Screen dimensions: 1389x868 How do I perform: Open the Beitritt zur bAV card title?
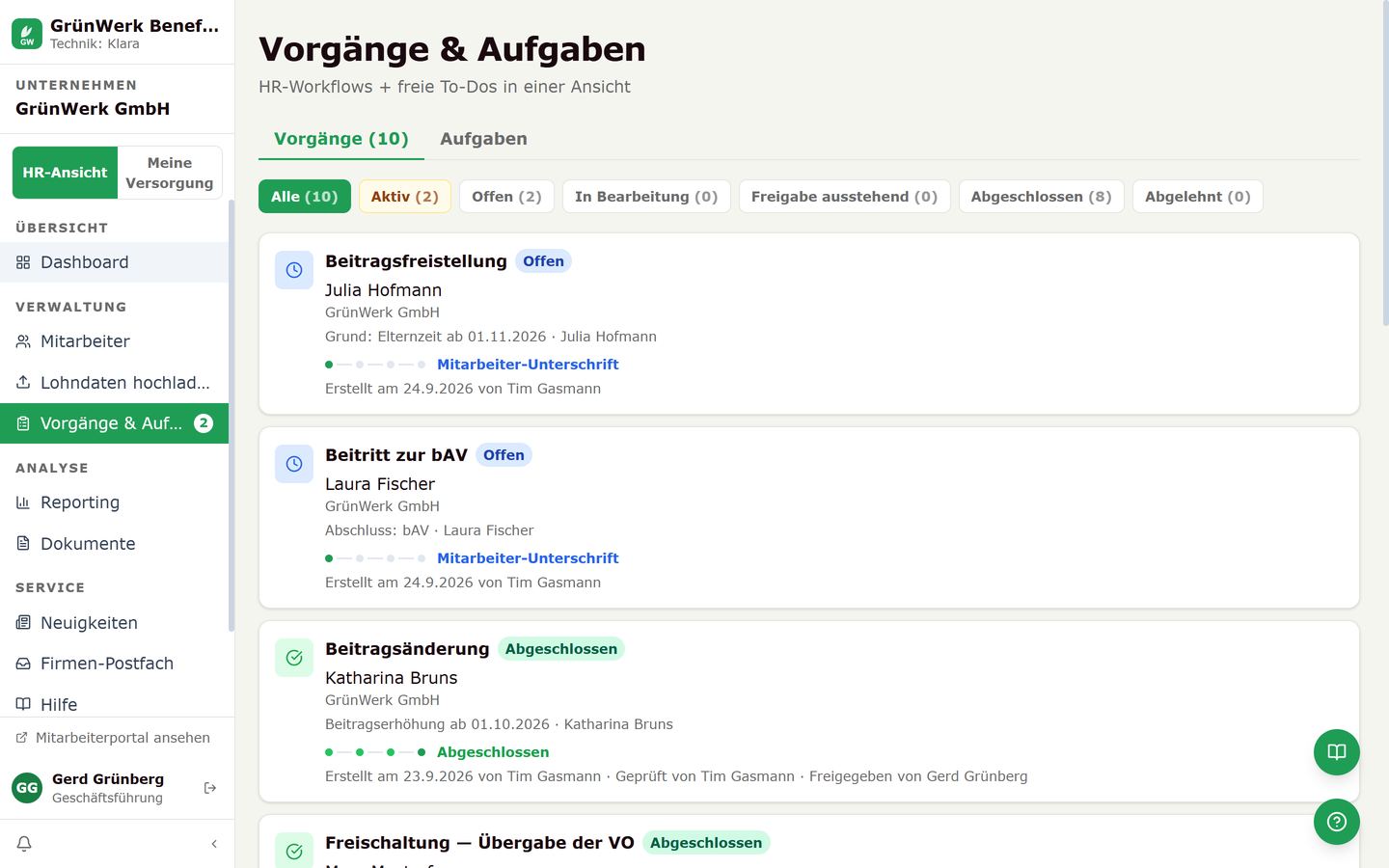[x=396, y=455]
